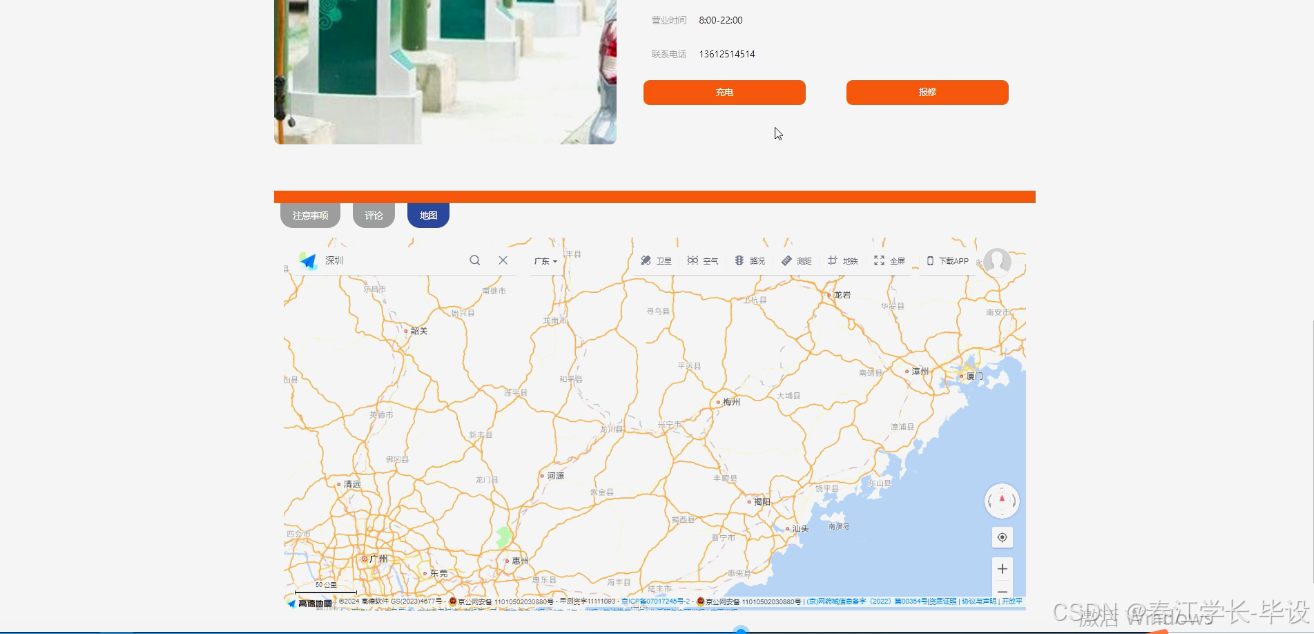Zoom out the map with minus button
This screenshot has width=1314, height=634.
click(x=1002, y=590)
